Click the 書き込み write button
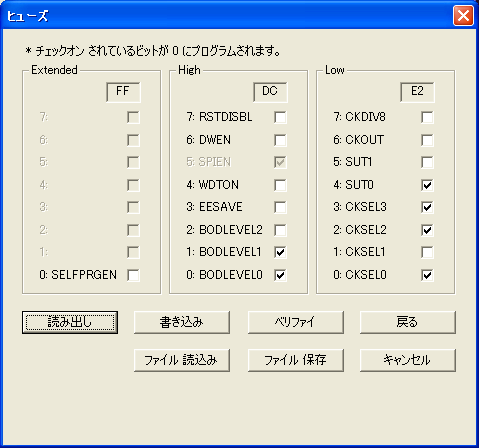This screenshot has height=448, width=479. coord(182,322)
